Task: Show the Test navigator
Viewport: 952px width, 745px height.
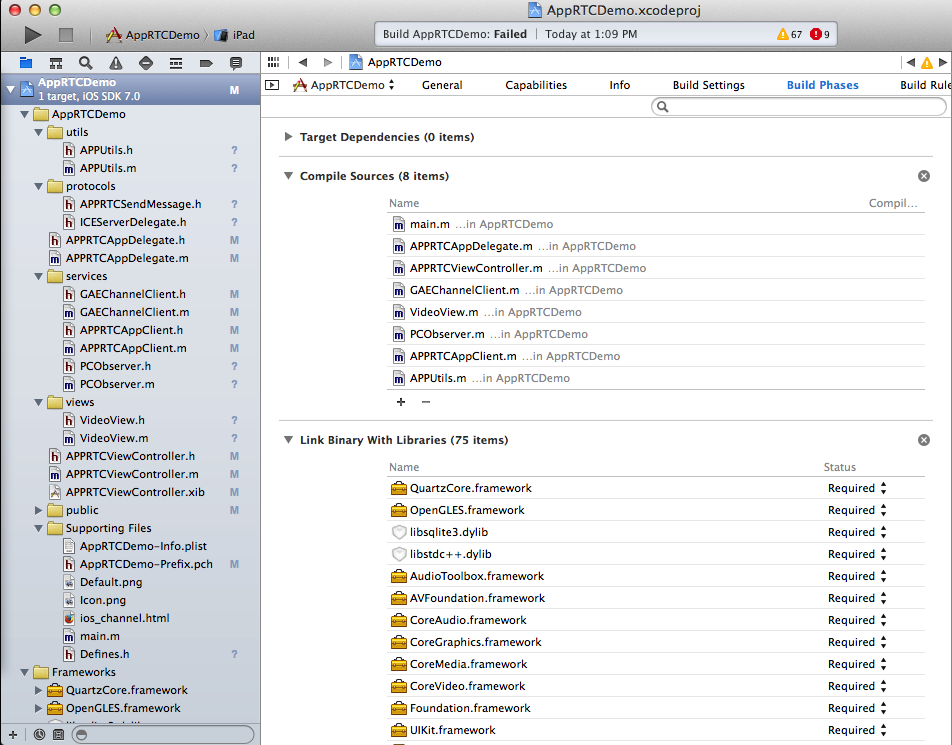Action: [x=146, y=63]
